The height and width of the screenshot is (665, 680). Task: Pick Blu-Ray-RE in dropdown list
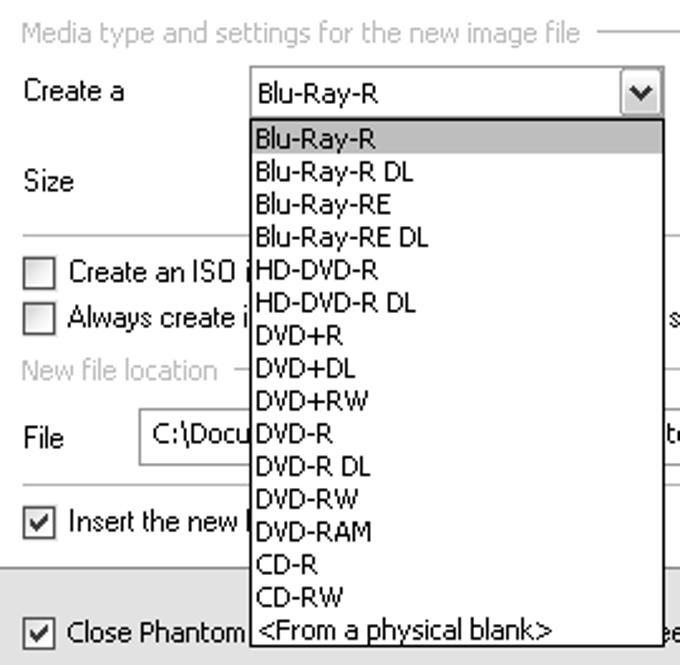[457, 205]
